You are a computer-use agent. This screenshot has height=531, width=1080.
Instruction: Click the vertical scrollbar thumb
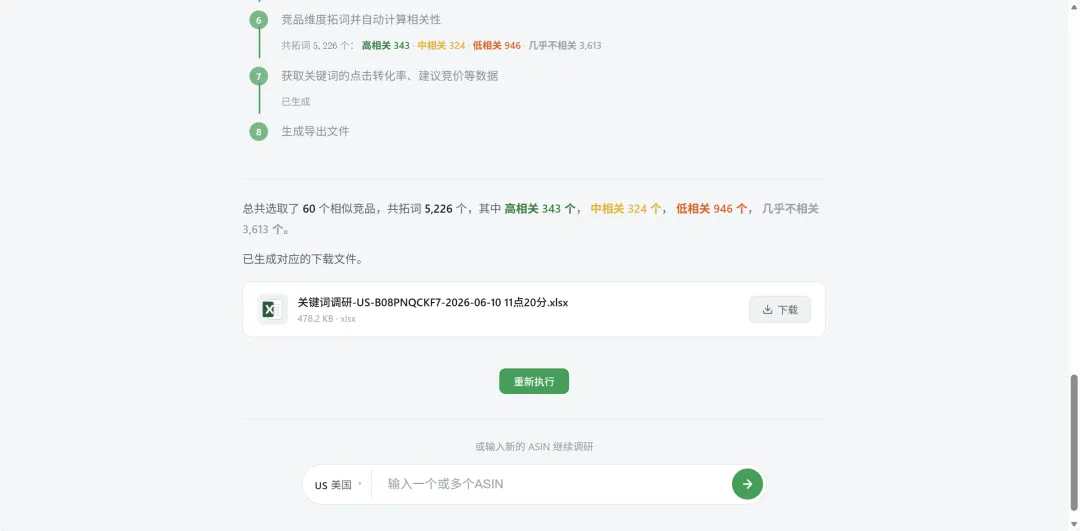tap(1074, 442)
